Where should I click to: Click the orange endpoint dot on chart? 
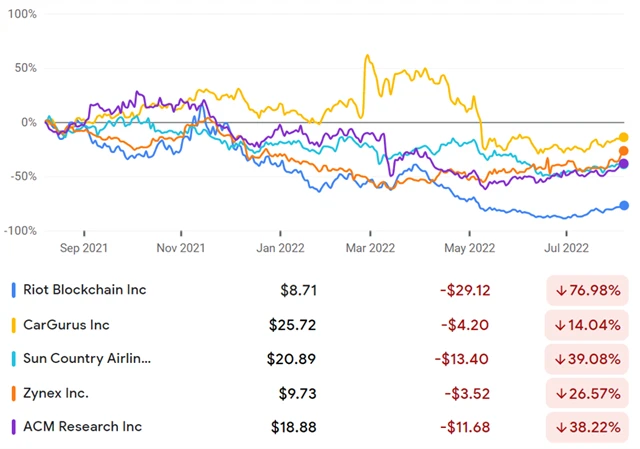(624, 151)
